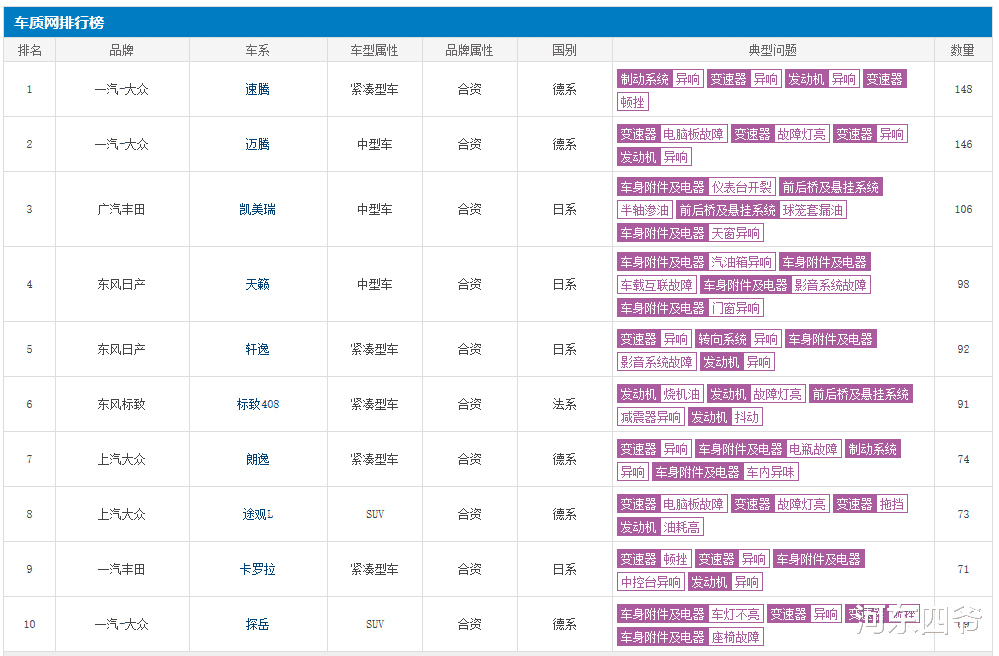The height and width of the screenshot is (656, 999).
Task: Click the 排名 column header
Action: click(30, 50)
